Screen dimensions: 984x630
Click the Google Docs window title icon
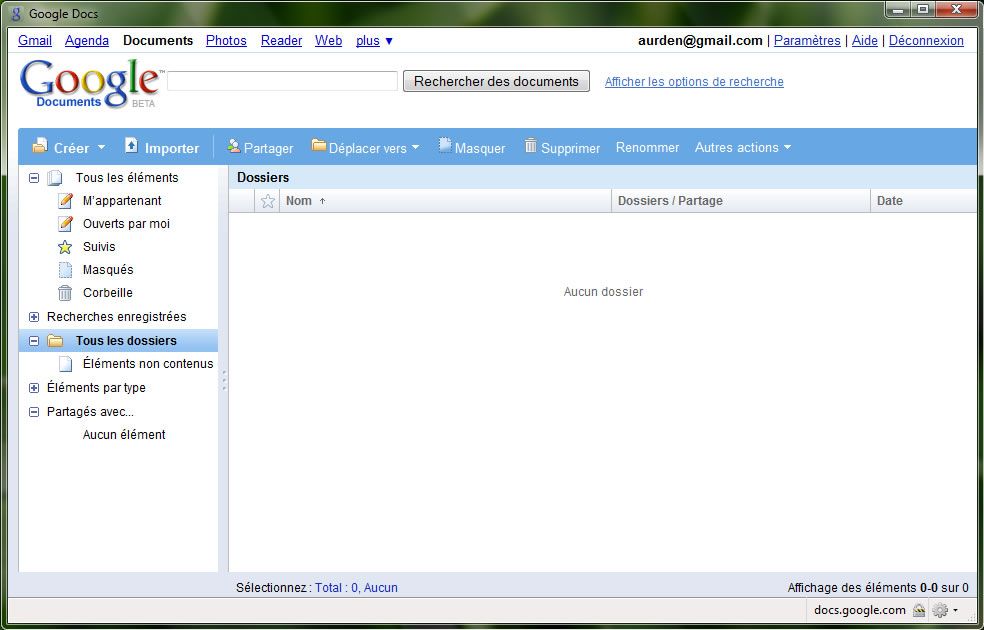[17, 13]
